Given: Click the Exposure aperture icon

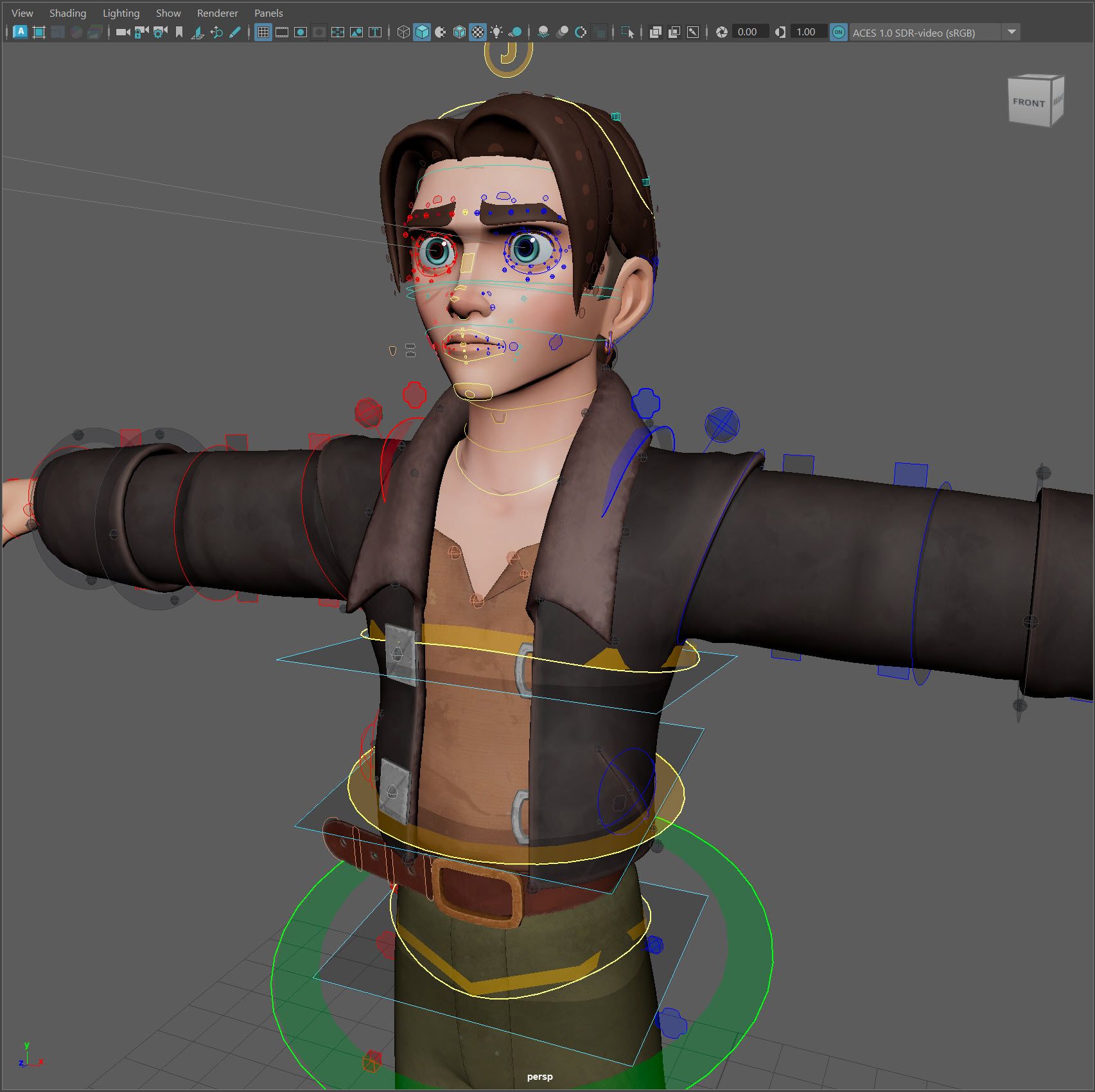Looking at the screenshot, I should pos(722,31).
